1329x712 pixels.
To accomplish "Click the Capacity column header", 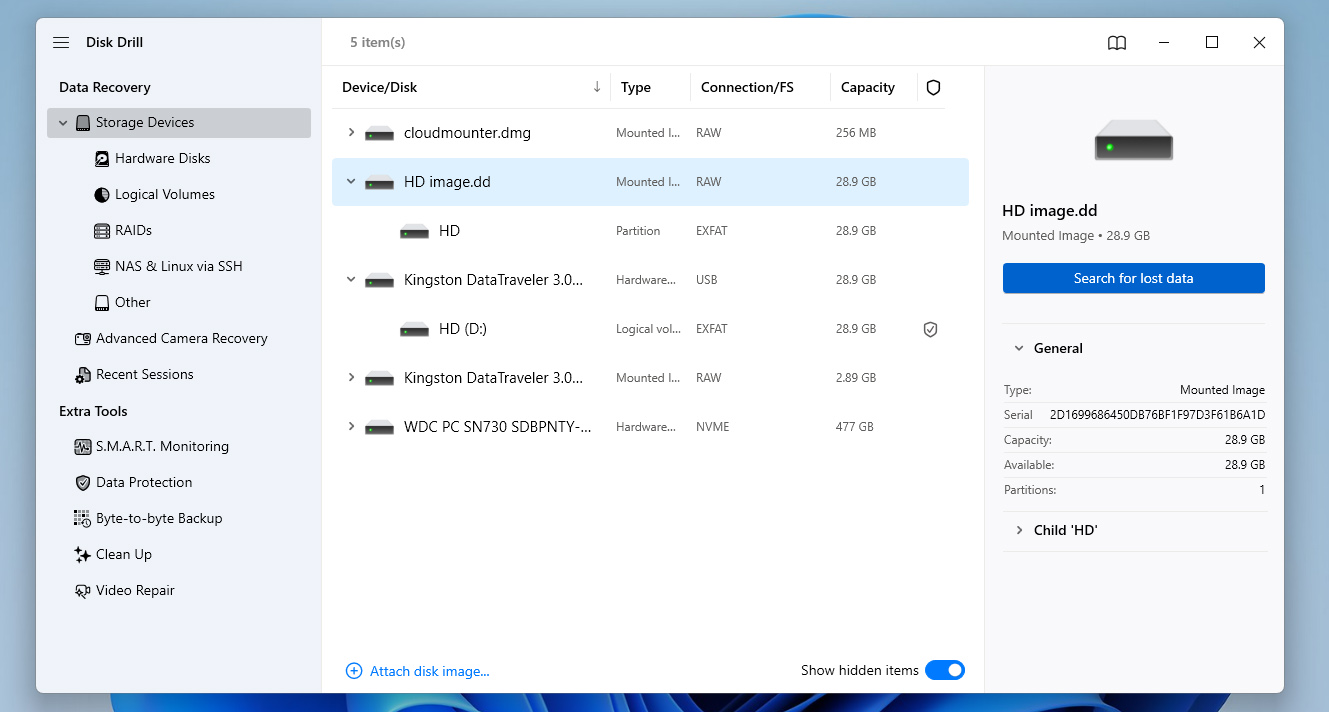I will coord(868,88).
